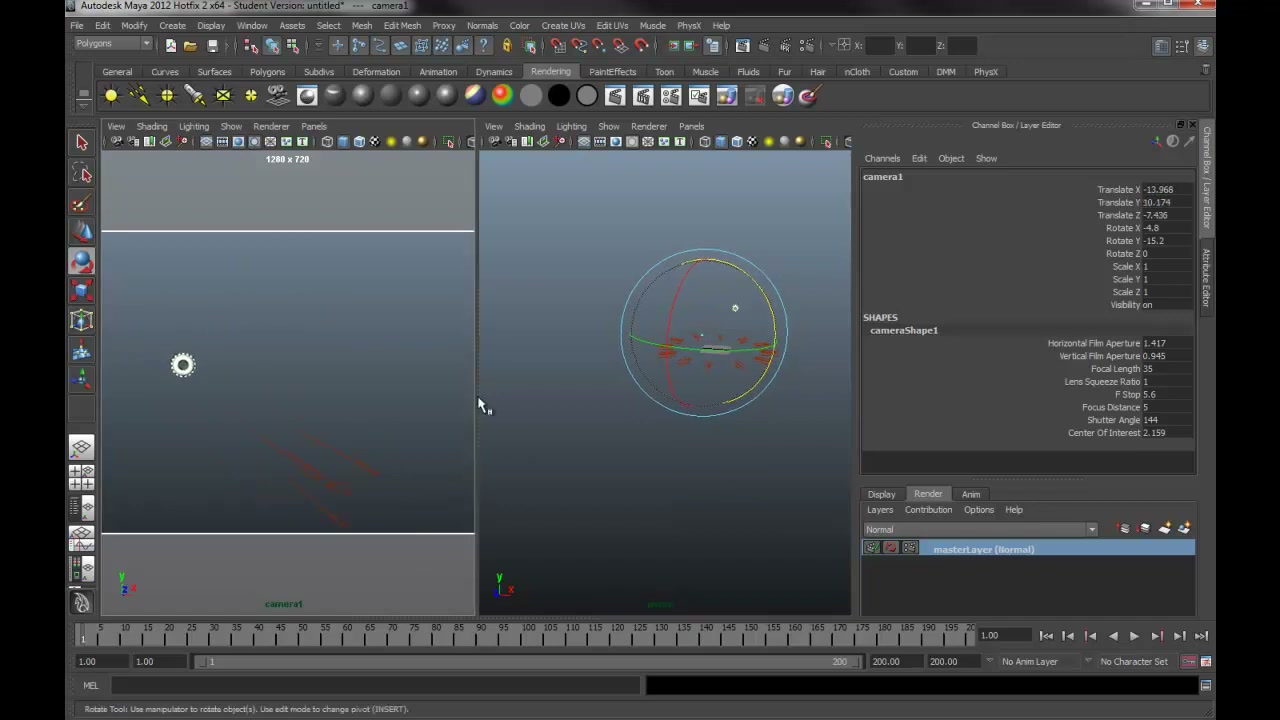Screen dimensions: 1280x720
Task: Create a spot light from the shelf
Action: 195,96
